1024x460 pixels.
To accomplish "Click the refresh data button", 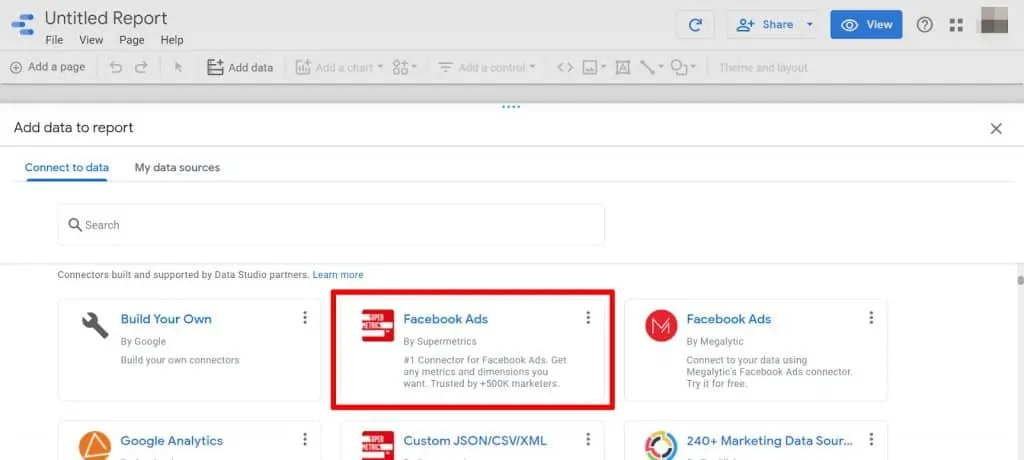I will 696,25.
